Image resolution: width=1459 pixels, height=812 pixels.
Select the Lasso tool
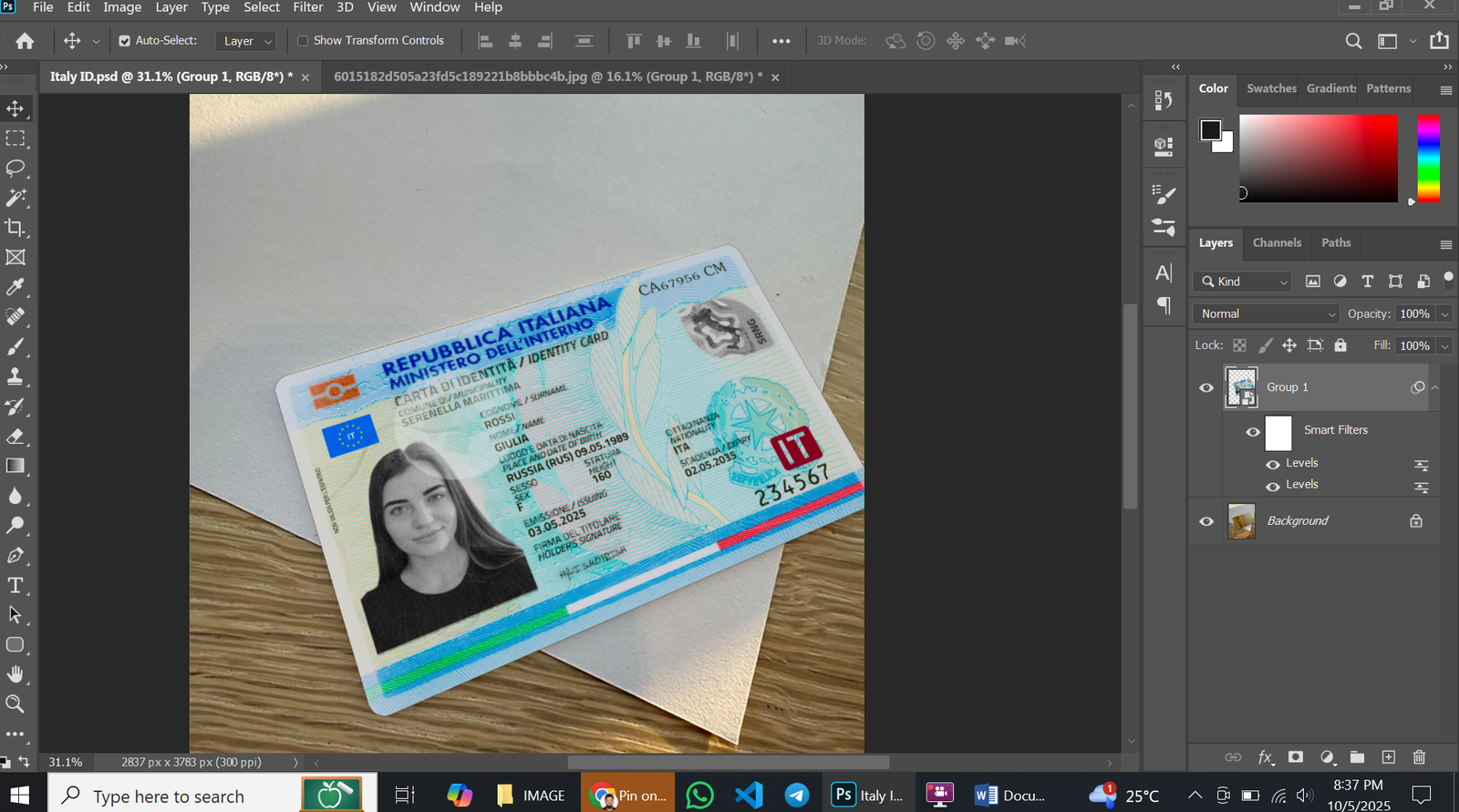(x=16, y=169)
